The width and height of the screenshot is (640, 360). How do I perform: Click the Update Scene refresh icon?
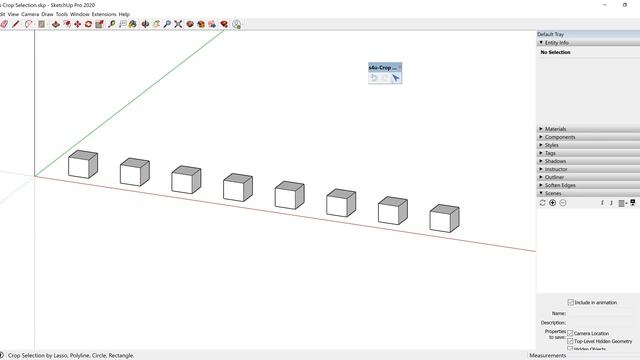(x=542, y=203)
